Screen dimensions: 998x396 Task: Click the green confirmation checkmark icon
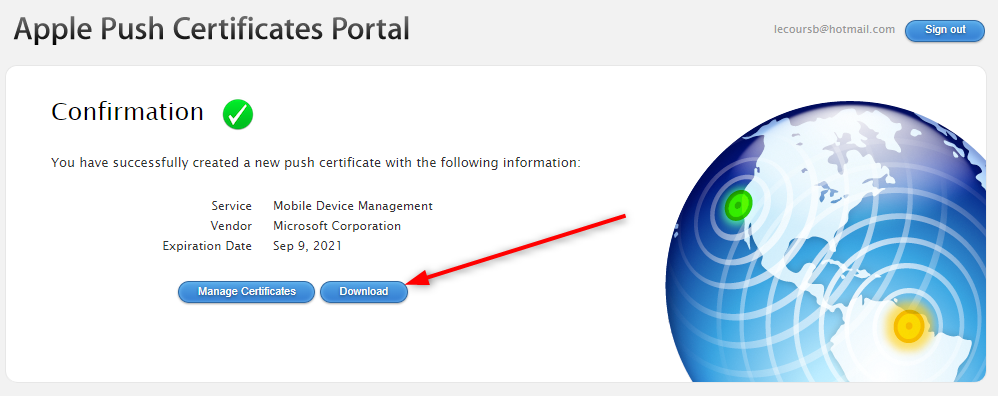[238, 115]
